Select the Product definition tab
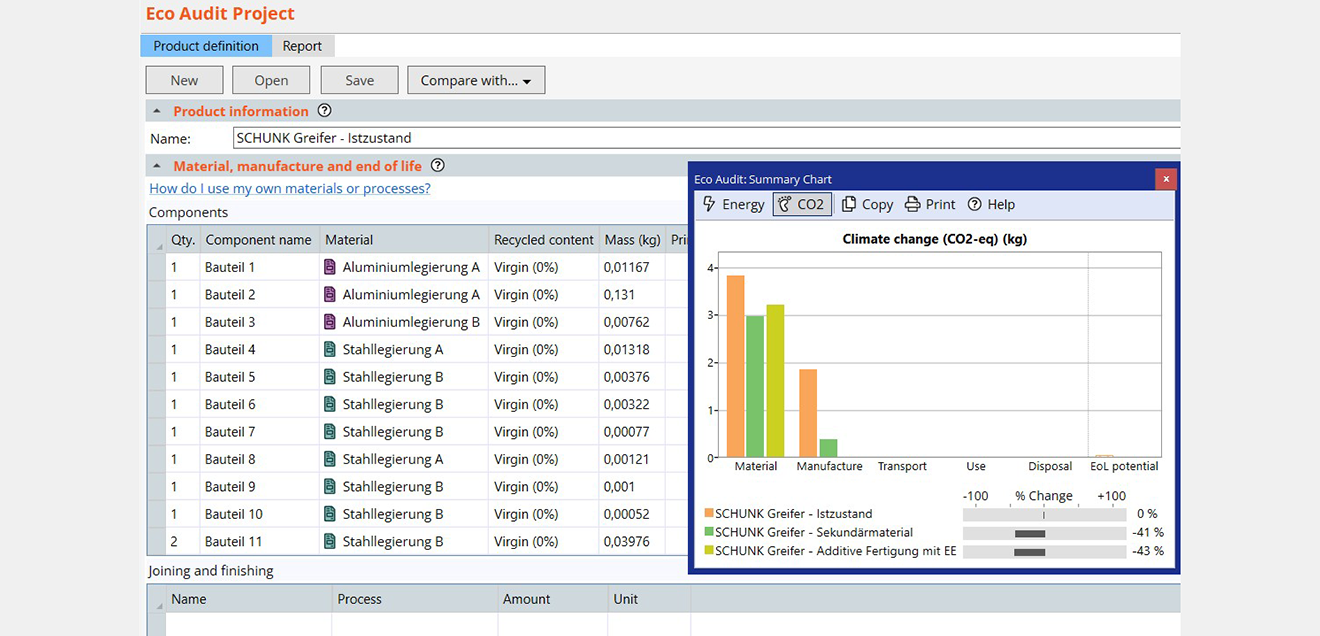The width and height of the screenshot is (1320, 636). click(206, 46)
